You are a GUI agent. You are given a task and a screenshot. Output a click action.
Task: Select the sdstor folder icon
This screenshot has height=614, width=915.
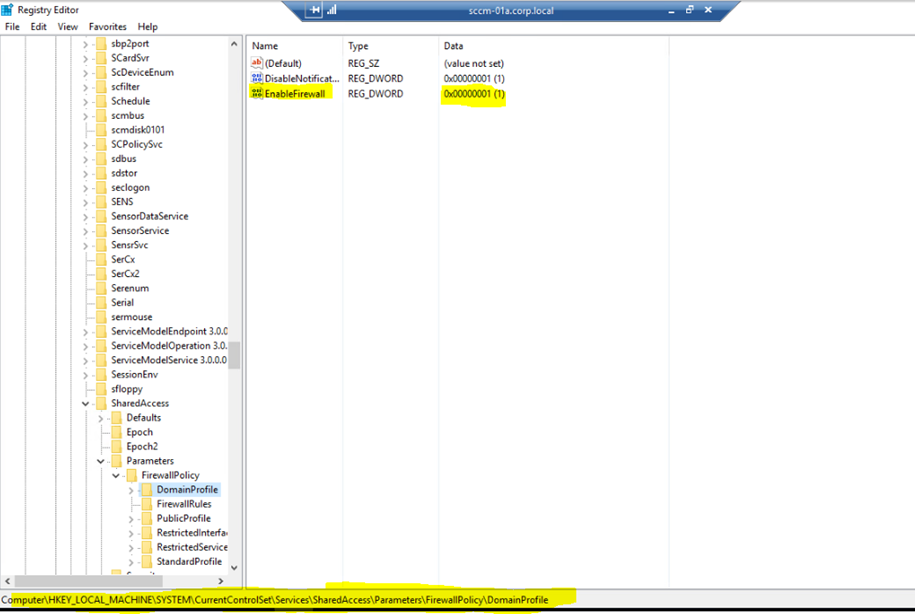coord(102,173)
